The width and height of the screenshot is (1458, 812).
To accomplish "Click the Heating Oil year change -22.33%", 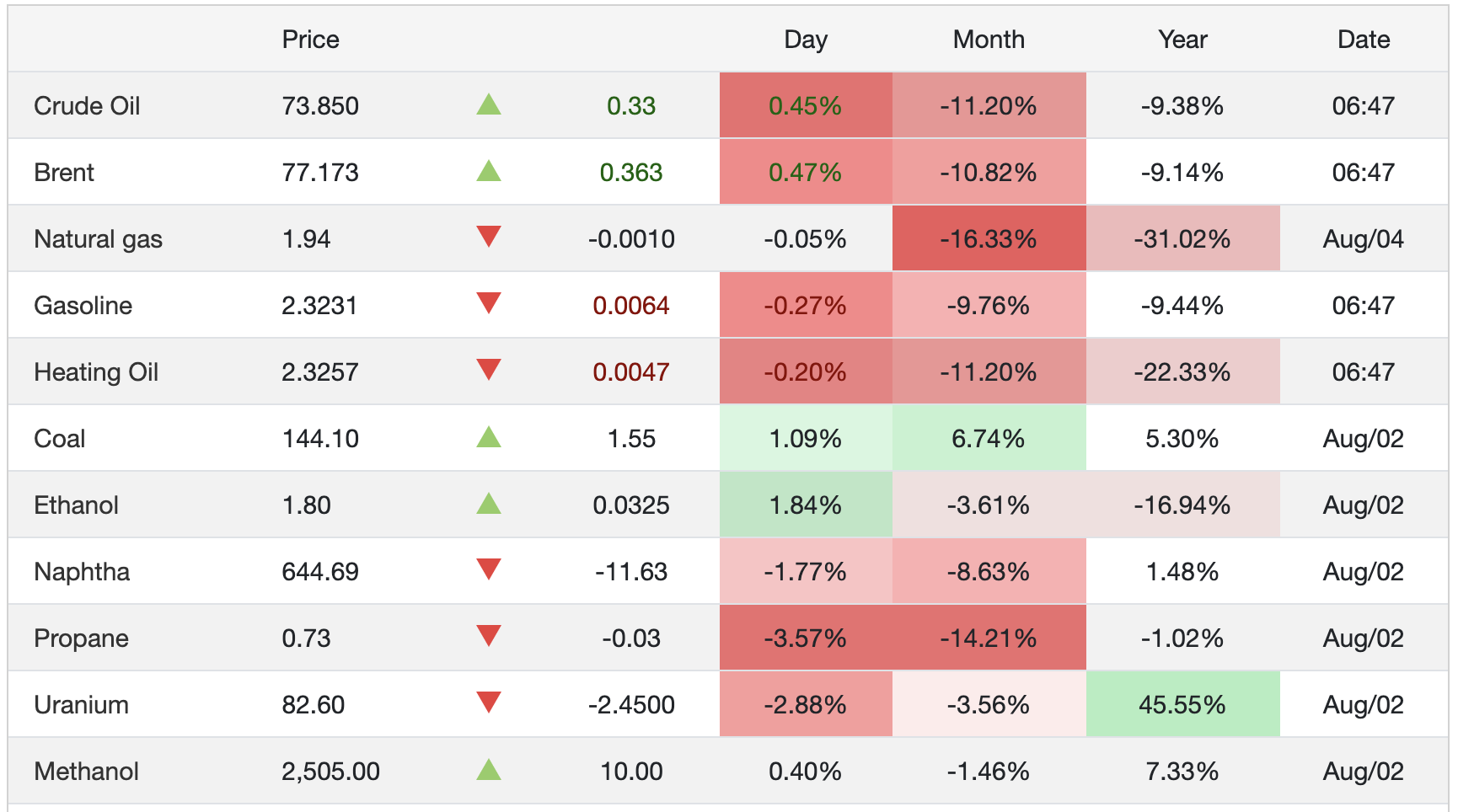I will click(1182, 372).
